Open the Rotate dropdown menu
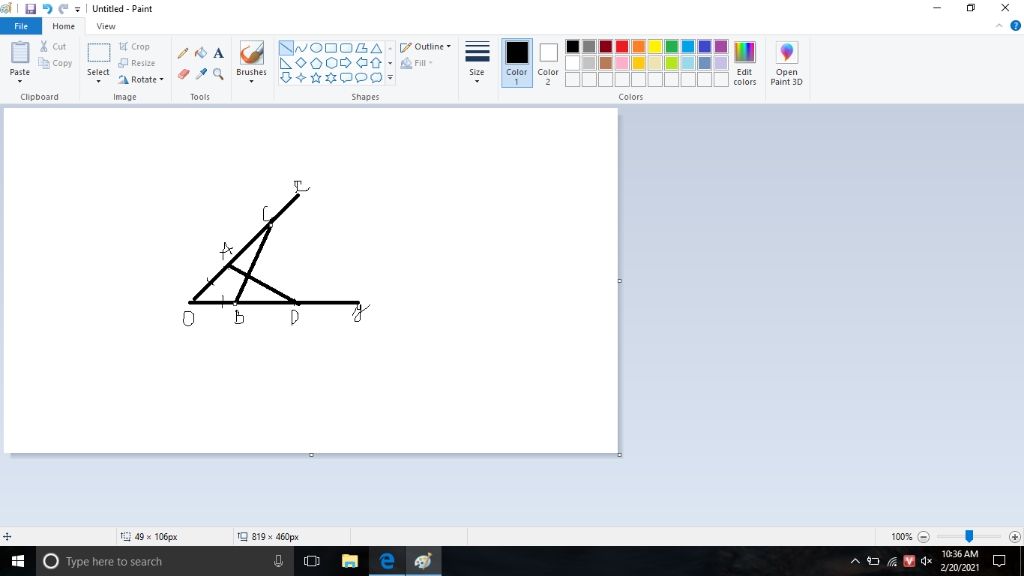This screenshot has height=576, width=1024. coord(141,80)
